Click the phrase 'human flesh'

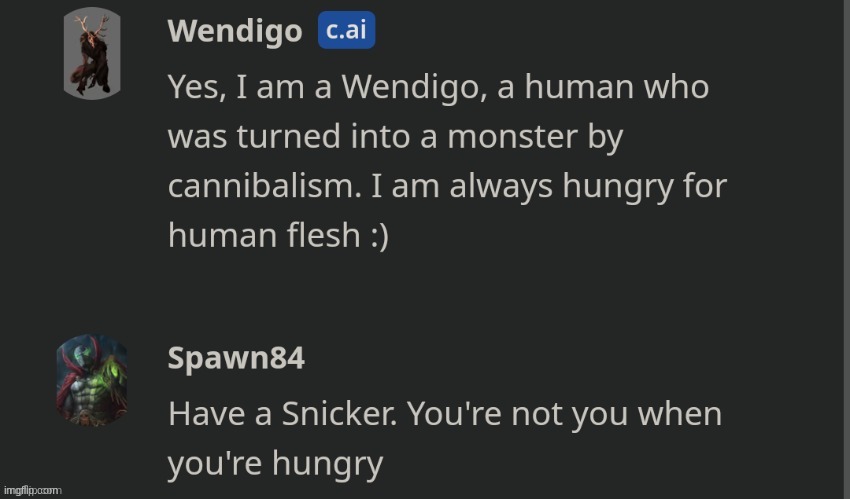(x=262, y=236)
